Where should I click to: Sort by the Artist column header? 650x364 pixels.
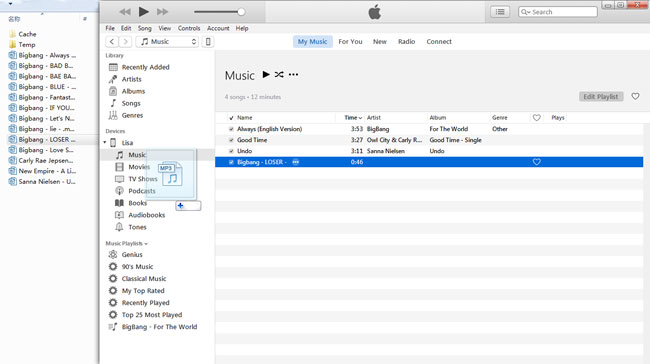[x=374, y=118]
